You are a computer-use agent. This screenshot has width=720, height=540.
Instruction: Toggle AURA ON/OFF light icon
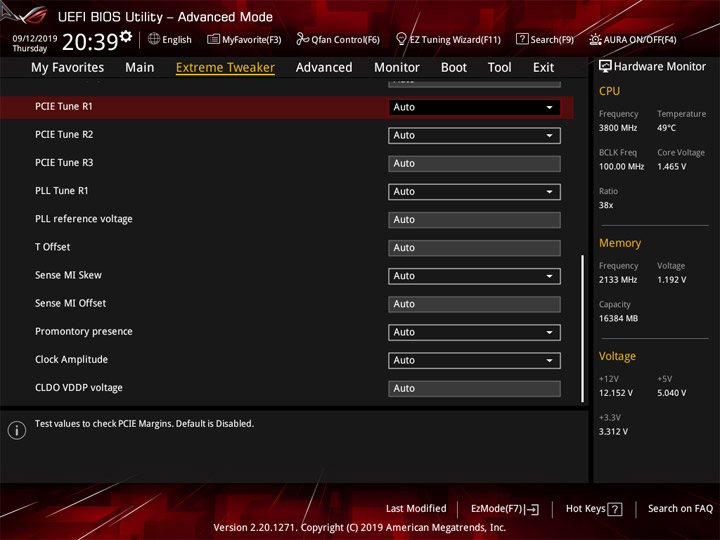click(x=595, y=39)
